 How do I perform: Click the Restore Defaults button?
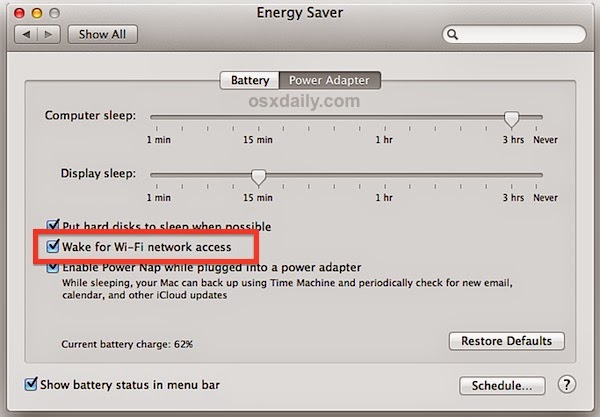(506, 341)
